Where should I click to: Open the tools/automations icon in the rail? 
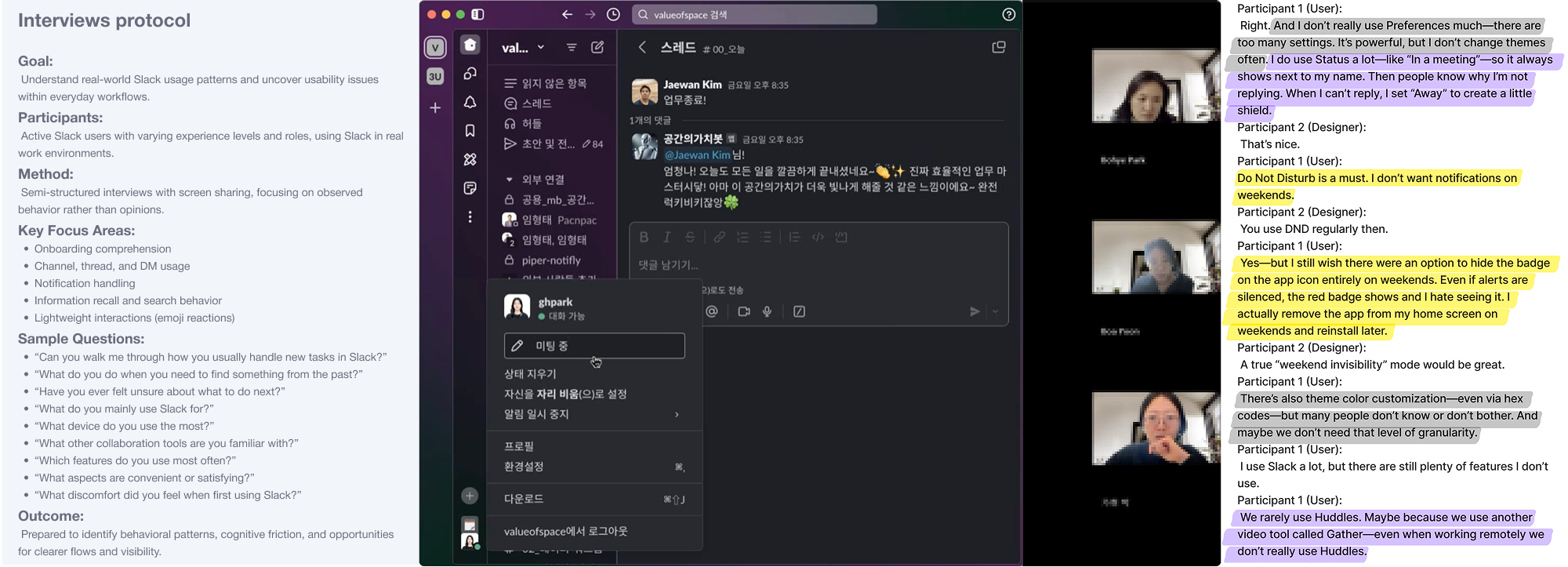[x=470, y=159]
